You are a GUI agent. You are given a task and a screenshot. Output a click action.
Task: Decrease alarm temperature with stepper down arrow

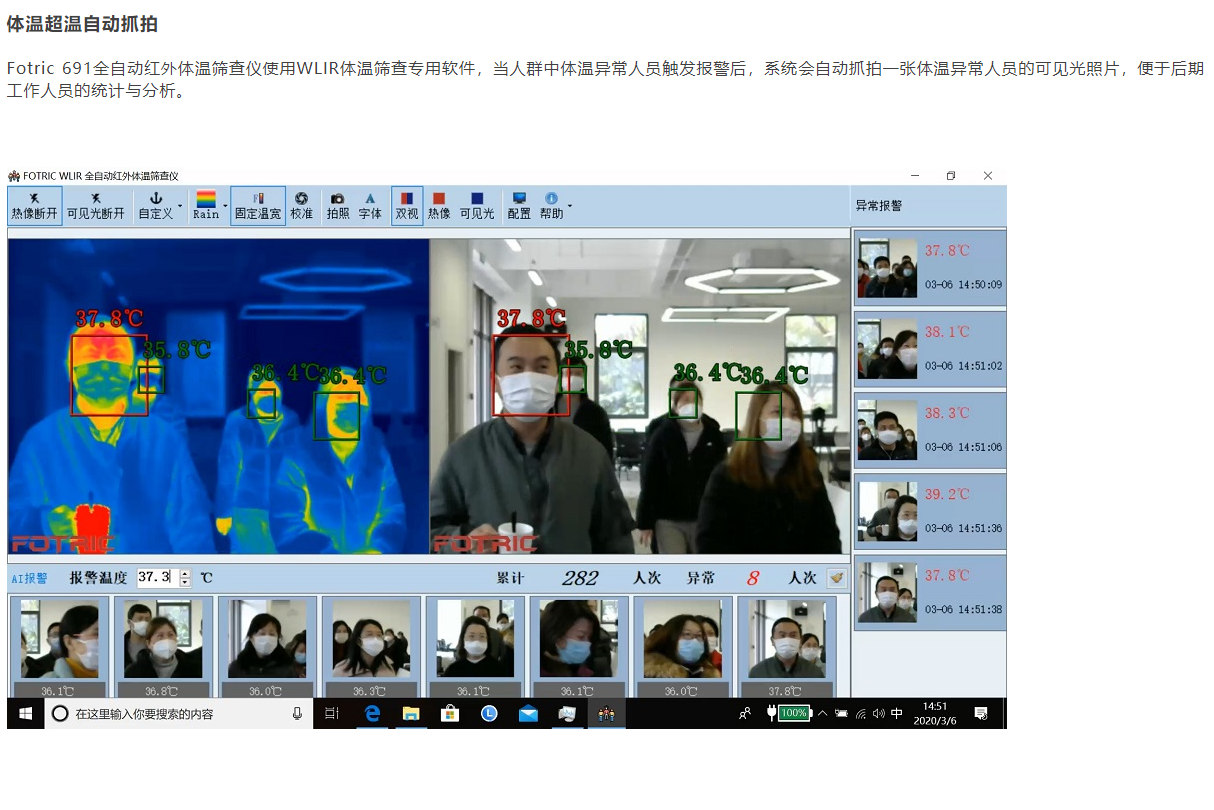185,582
